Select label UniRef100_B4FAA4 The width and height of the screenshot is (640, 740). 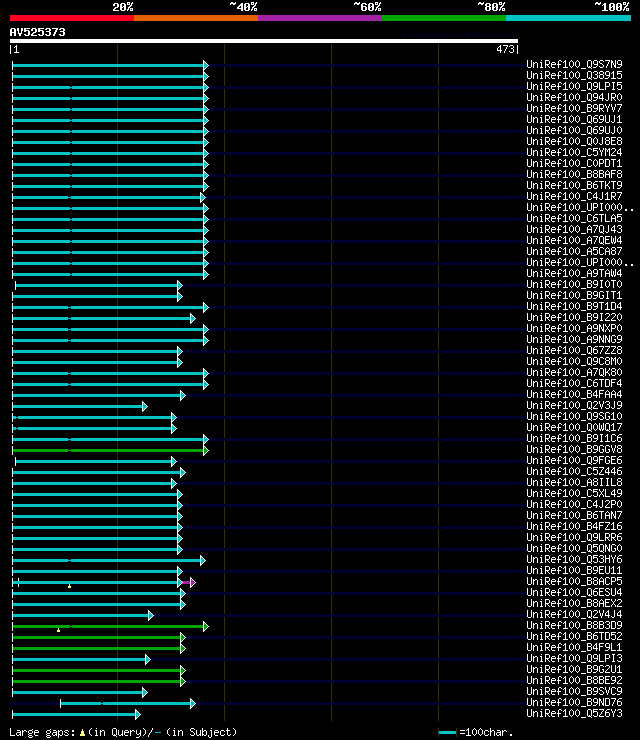[x=574, y=395]
